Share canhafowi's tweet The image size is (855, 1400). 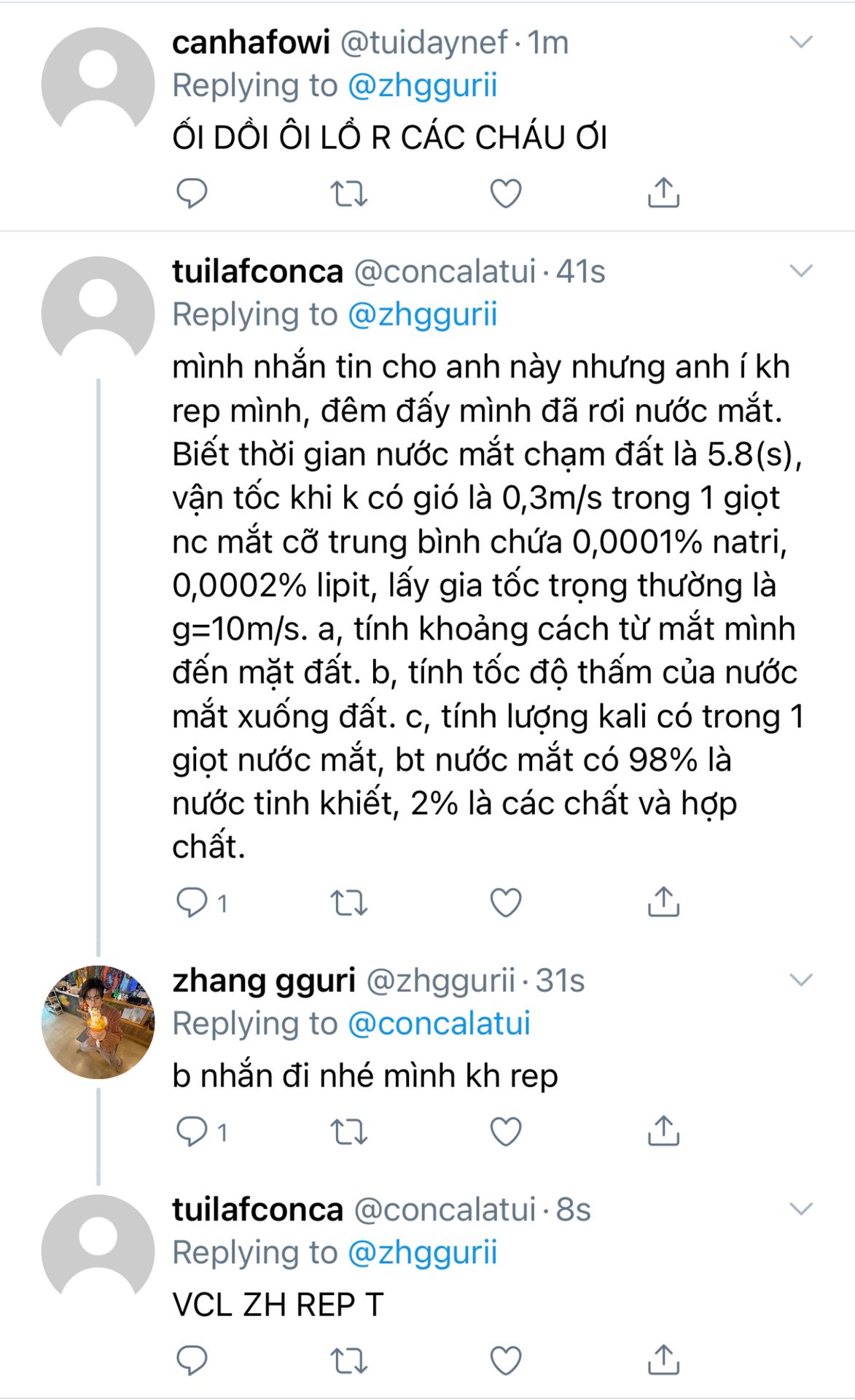tap(663, 193)
